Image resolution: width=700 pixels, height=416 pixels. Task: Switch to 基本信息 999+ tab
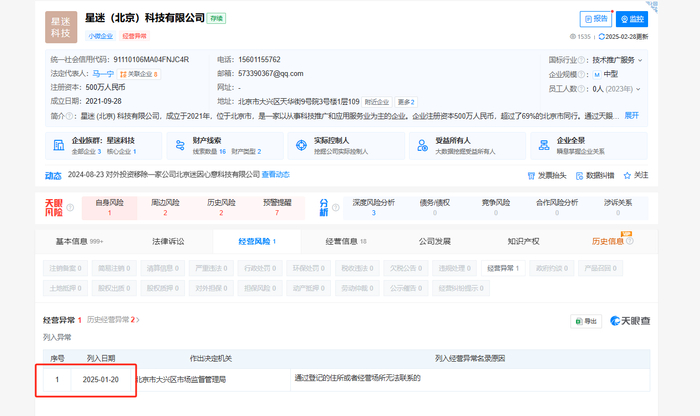pos(79,241)
